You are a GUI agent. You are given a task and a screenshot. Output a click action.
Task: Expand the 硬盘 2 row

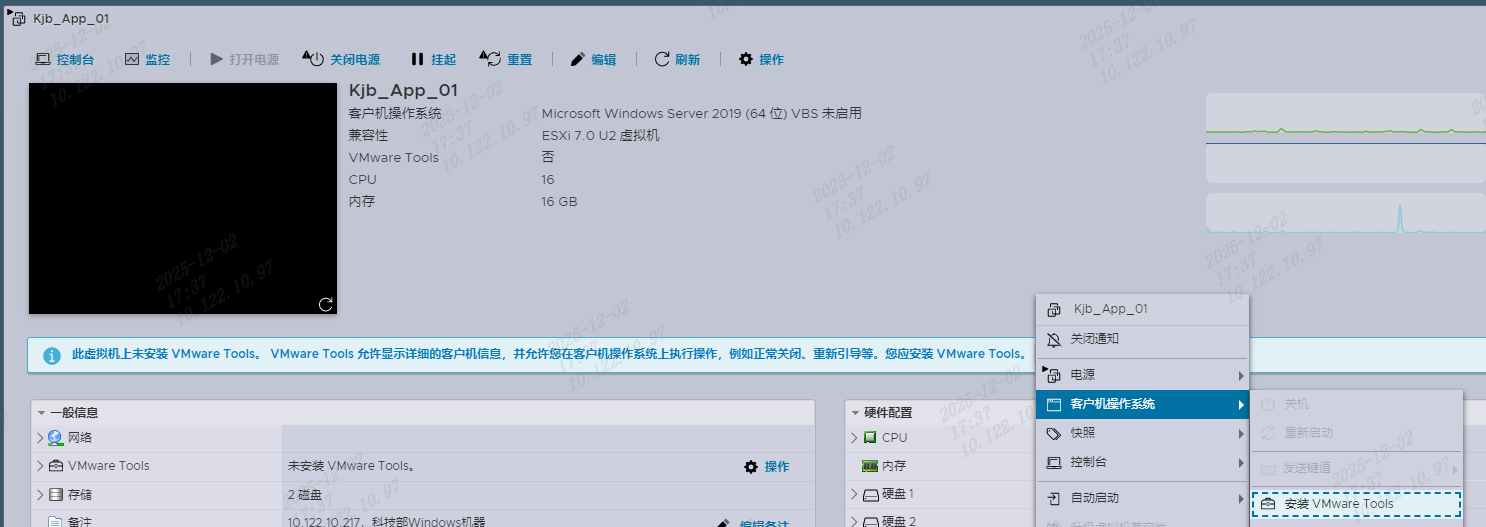[855, 521]
